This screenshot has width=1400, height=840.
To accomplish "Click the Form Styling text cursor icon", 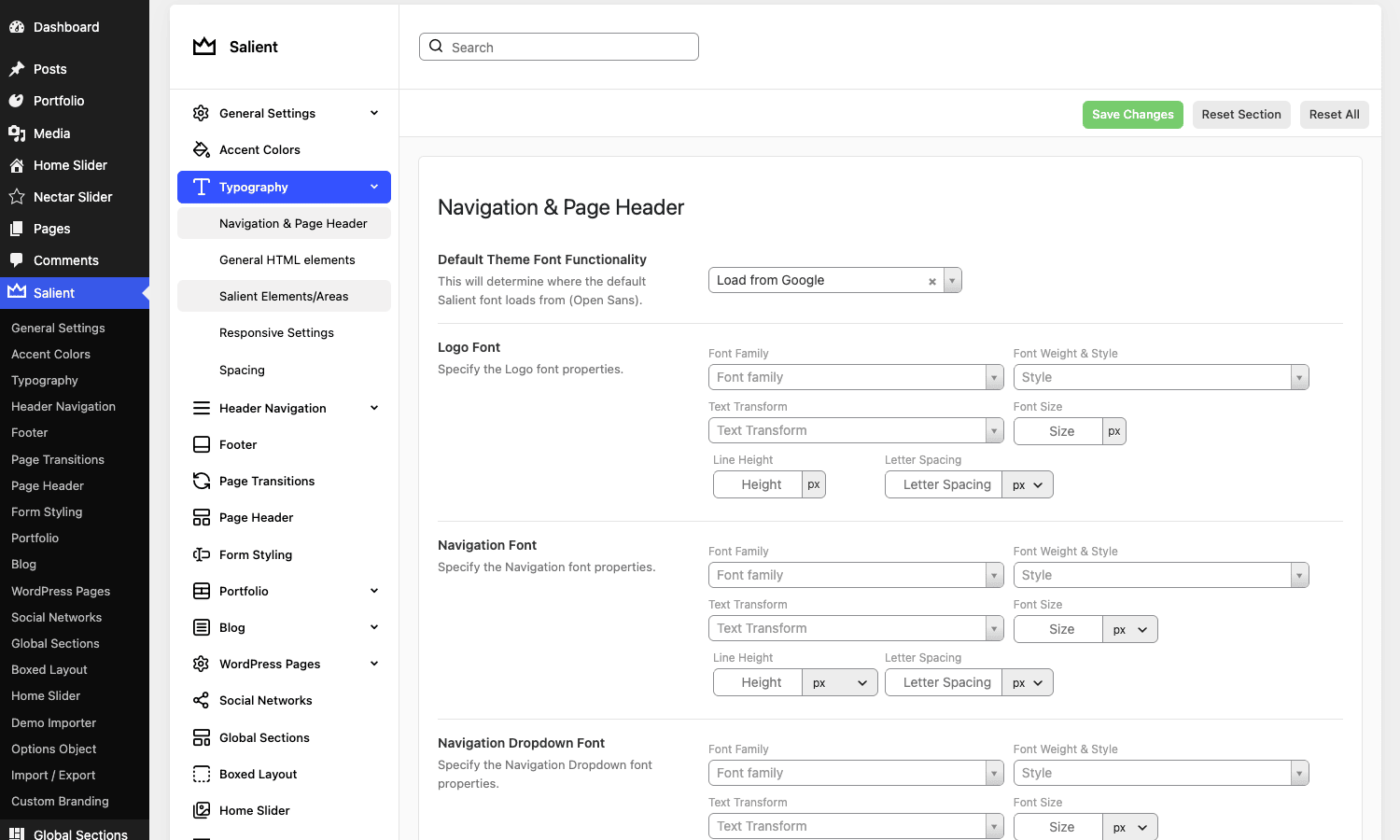I will pos(201,554).
